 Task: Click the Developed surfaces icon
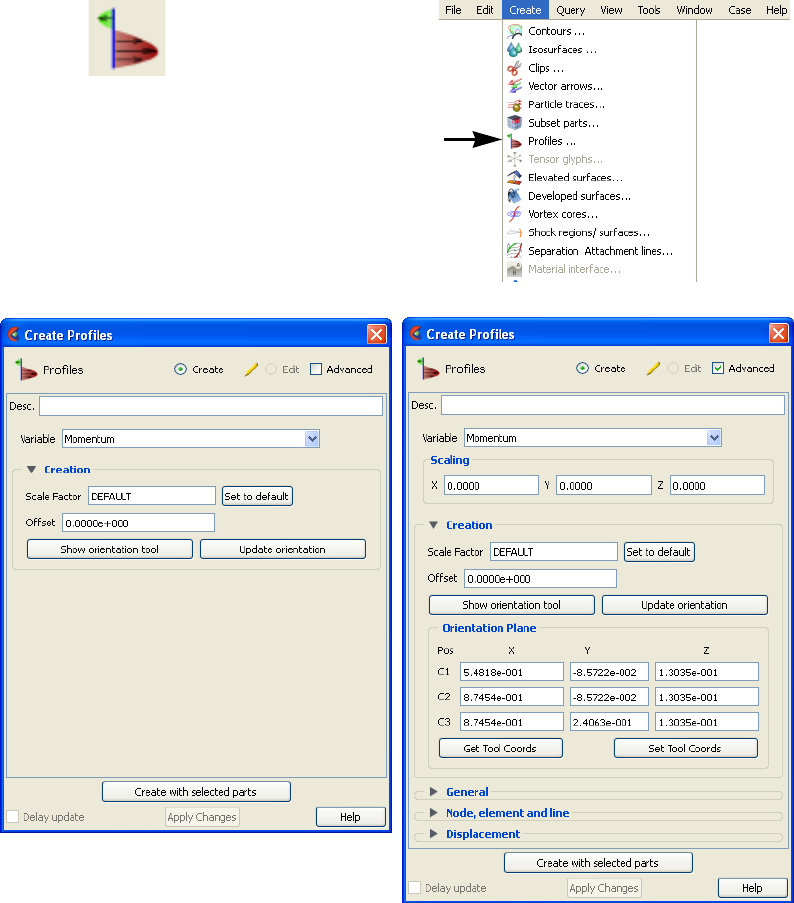click(x=514, y=196)
